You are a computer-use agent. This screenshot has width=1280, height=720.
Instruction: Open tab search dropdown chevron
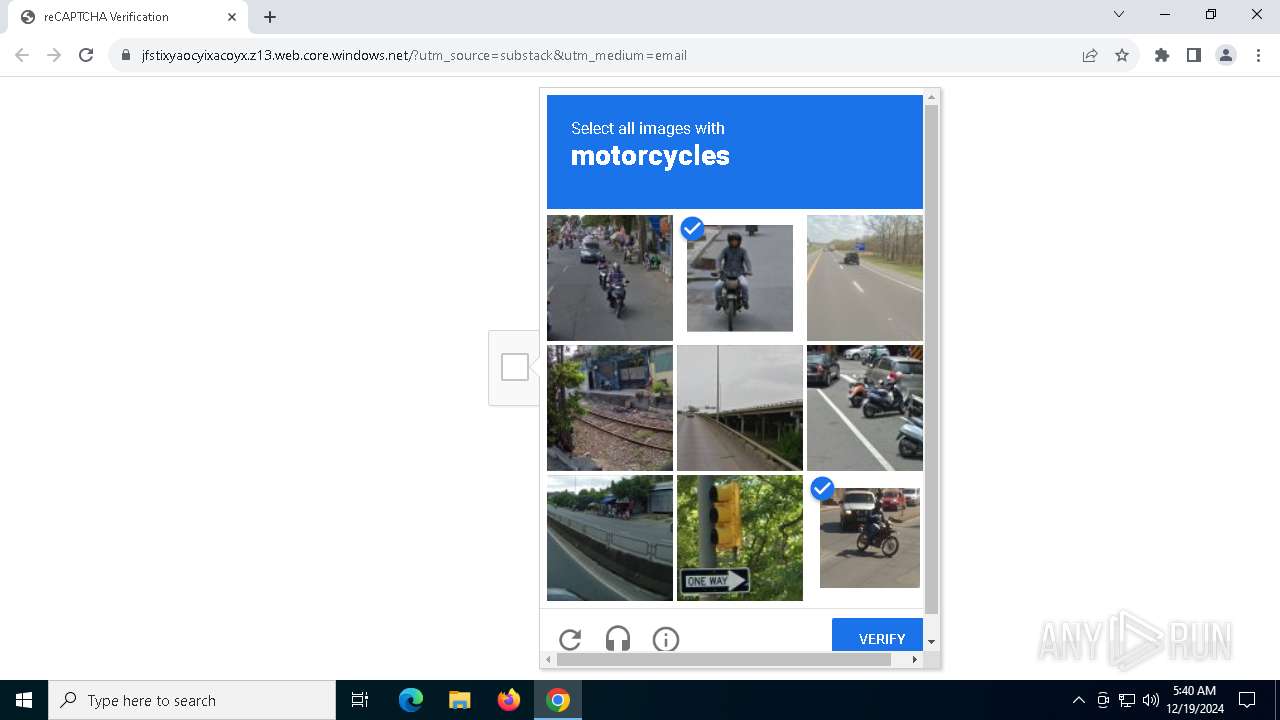point(1119,14)
